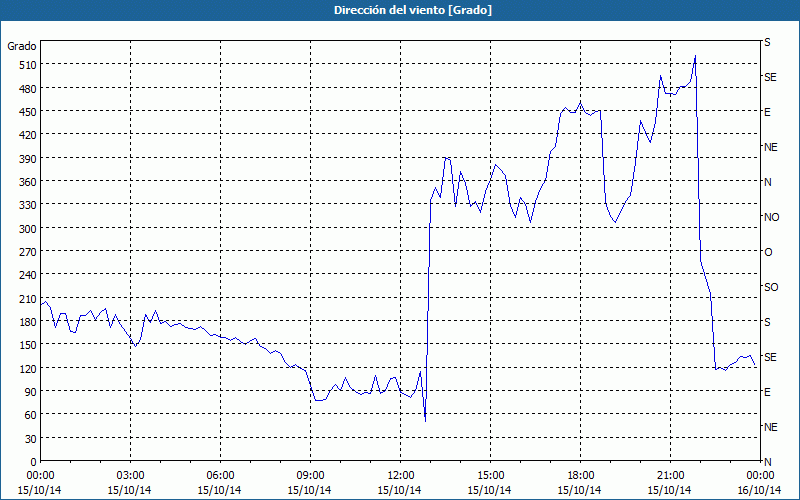
Task: Select the '15/10/14' date under 12:00
Action: click(x=399, y=490)
